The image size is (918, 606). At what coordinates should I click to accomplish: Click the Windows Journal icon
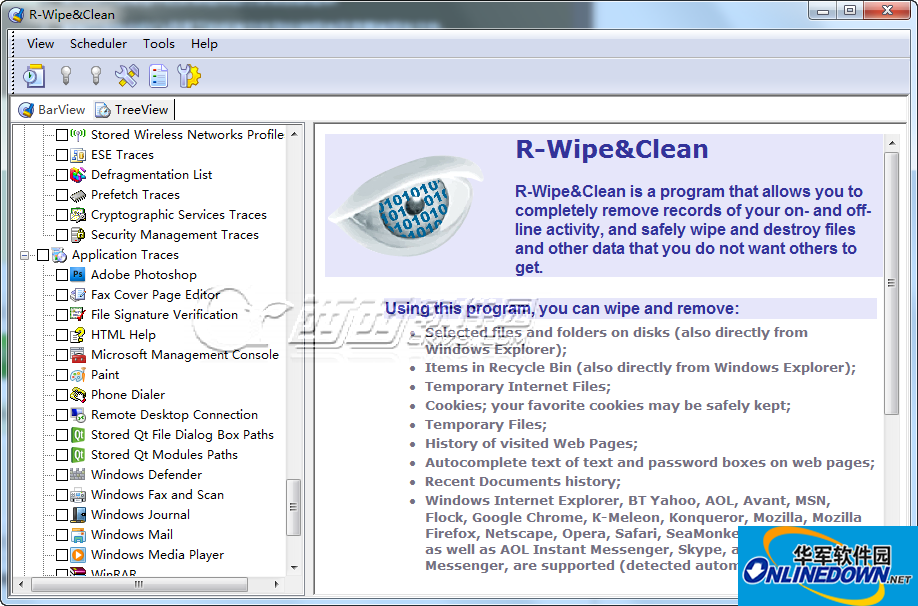[78, 515]
